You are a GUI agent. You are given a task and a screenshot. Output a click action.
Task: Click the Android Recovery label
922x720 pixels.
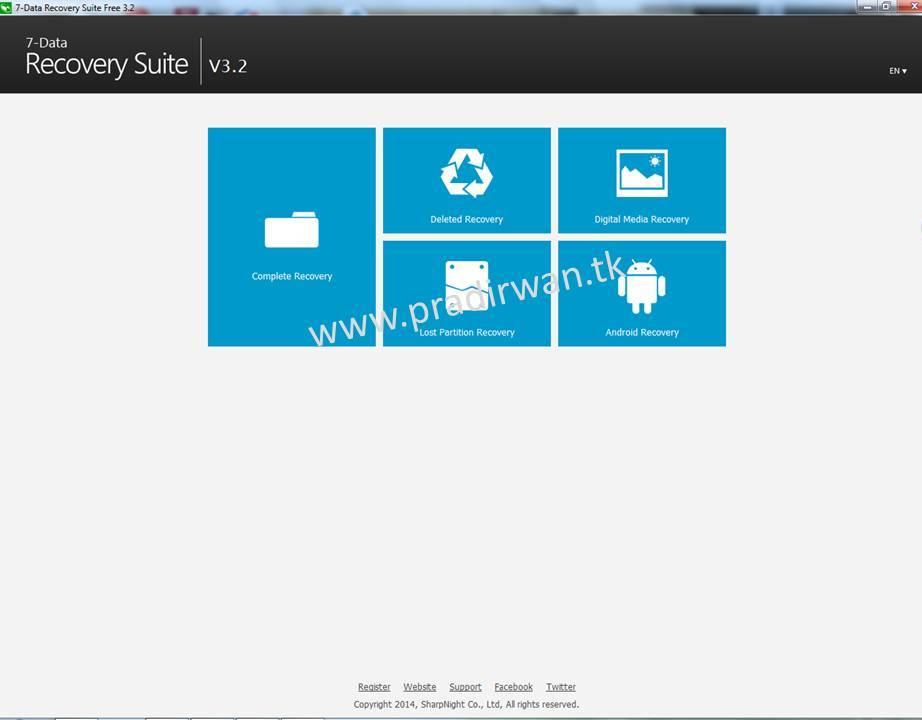tap(642, 332)
